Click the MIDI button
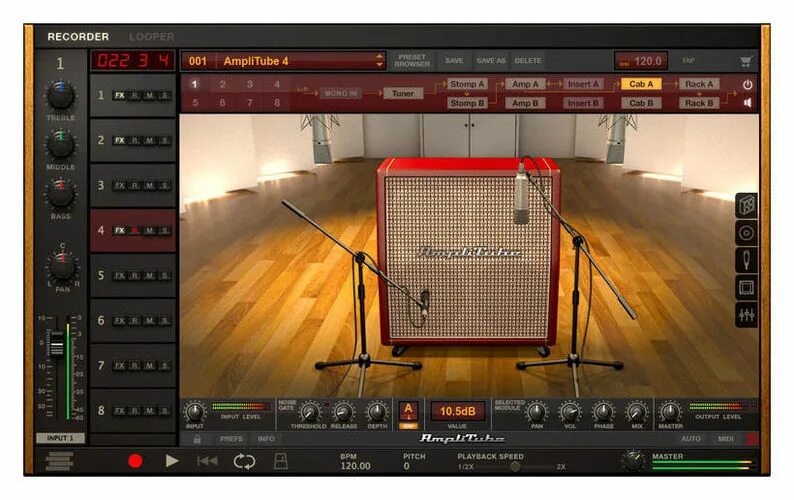 pyautogui.click(x=726, y=439)
